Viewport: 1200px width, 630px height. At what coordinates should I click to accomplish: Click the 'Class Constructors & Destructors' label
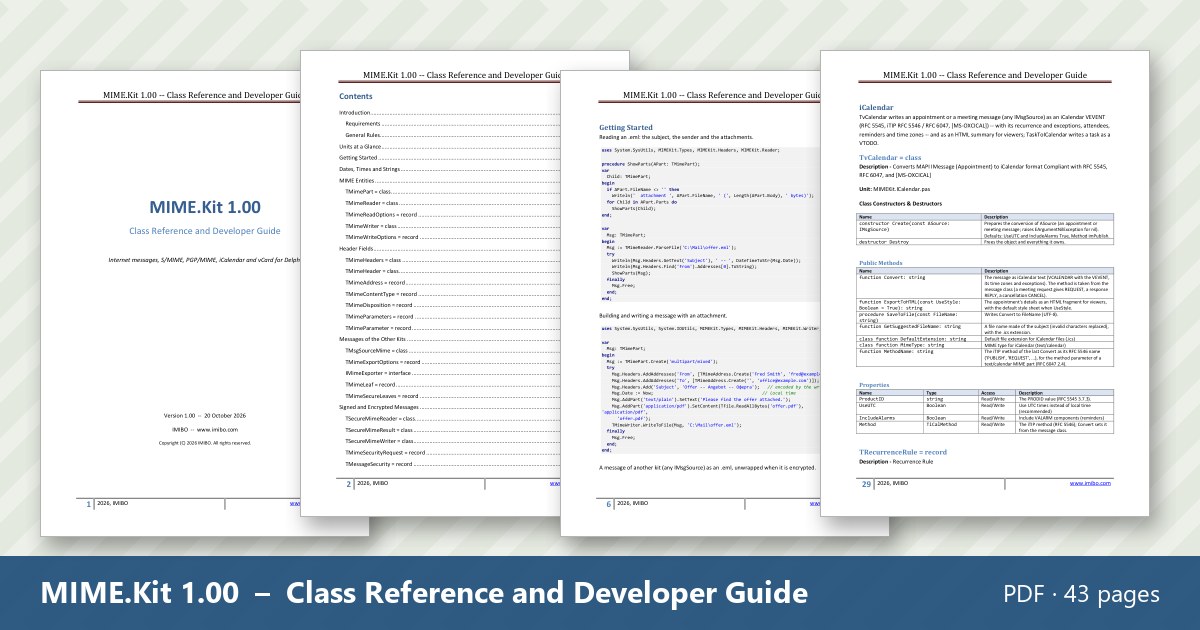(x=903, y=204)
